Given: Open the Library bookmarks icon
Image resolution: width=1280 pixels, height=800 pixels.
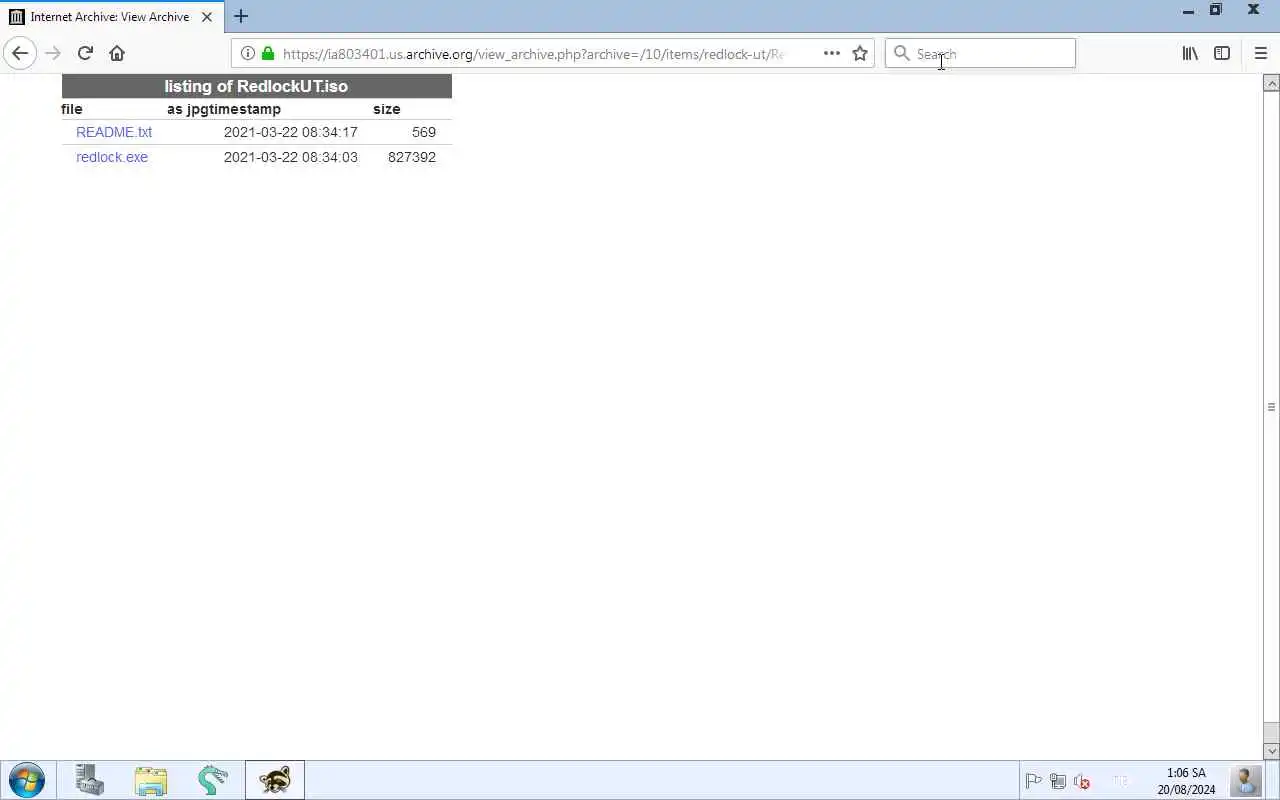Looking at the screenshot, I should (1190, 53).
